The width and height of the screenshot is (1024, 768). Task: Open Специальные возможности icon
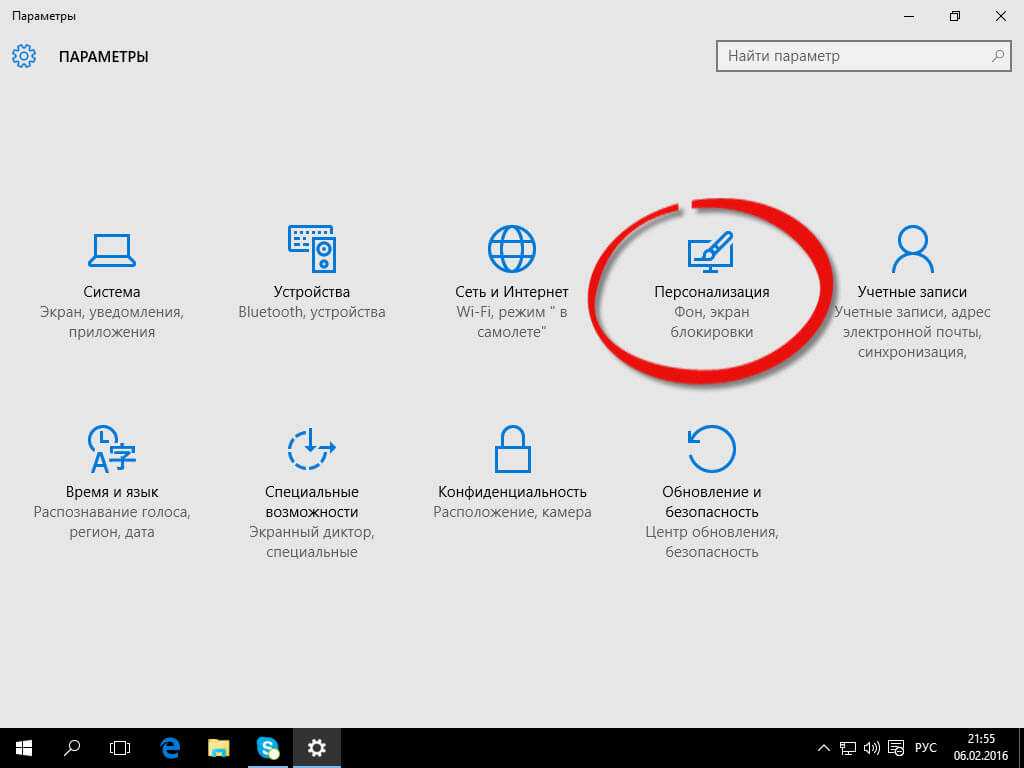click(311, 448)
